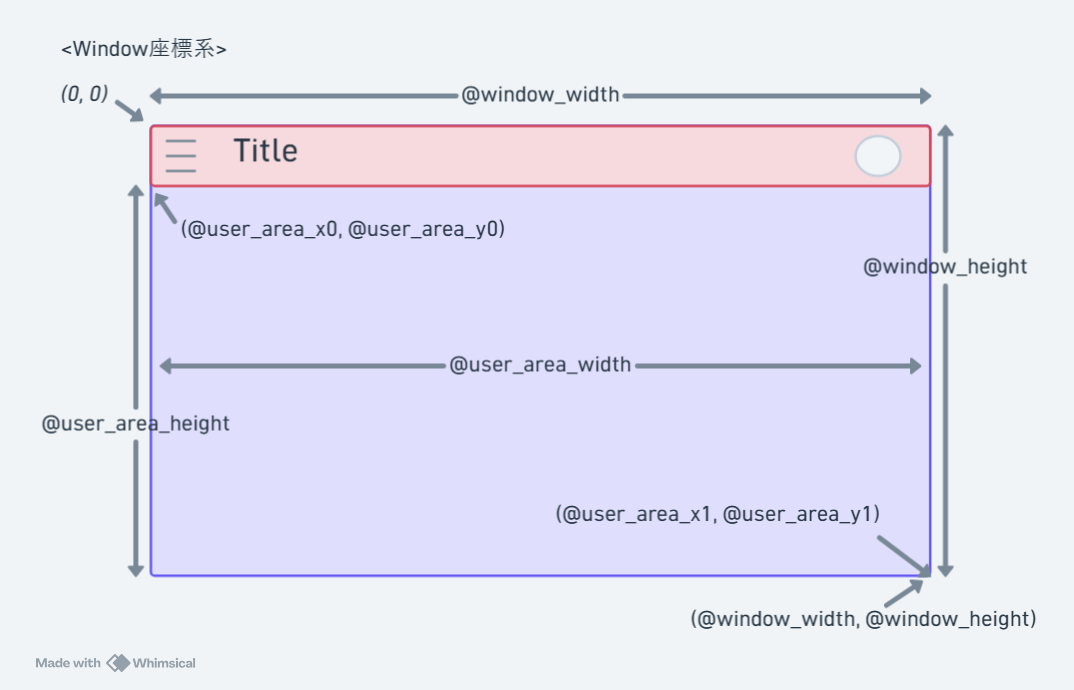
Task: Click left arrowhead of @window_width line
Action: pos(155,96)
